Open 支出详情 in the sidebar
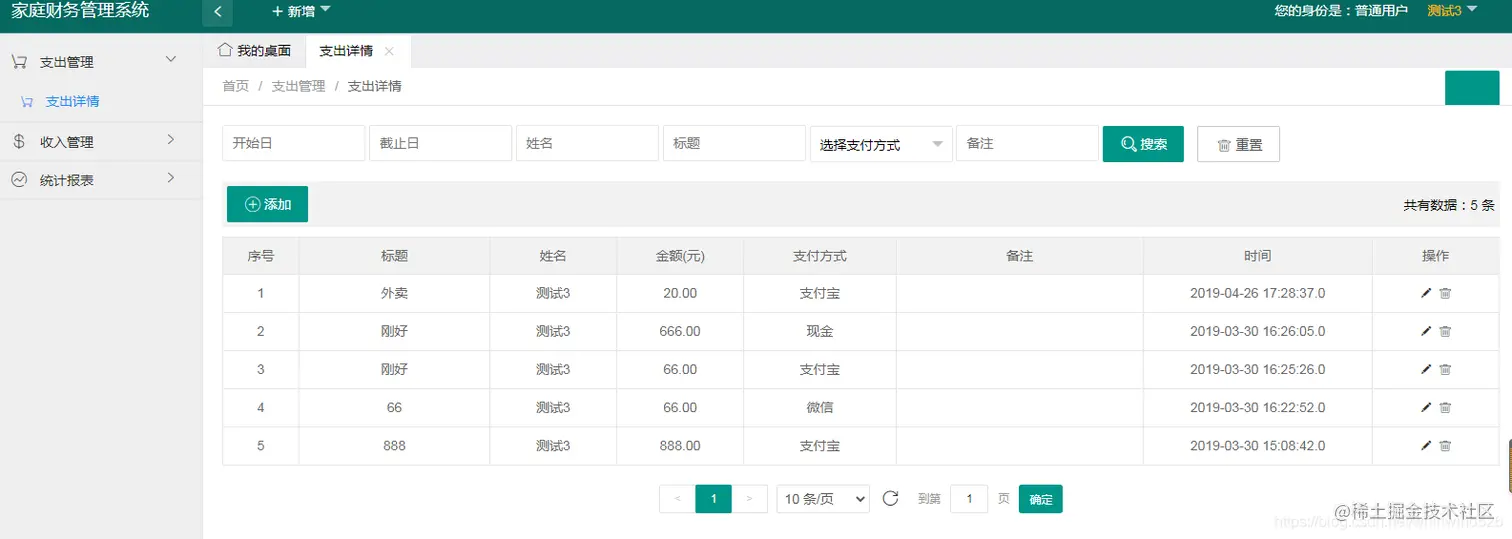The image size is (1512, 539). coord(72,101)
